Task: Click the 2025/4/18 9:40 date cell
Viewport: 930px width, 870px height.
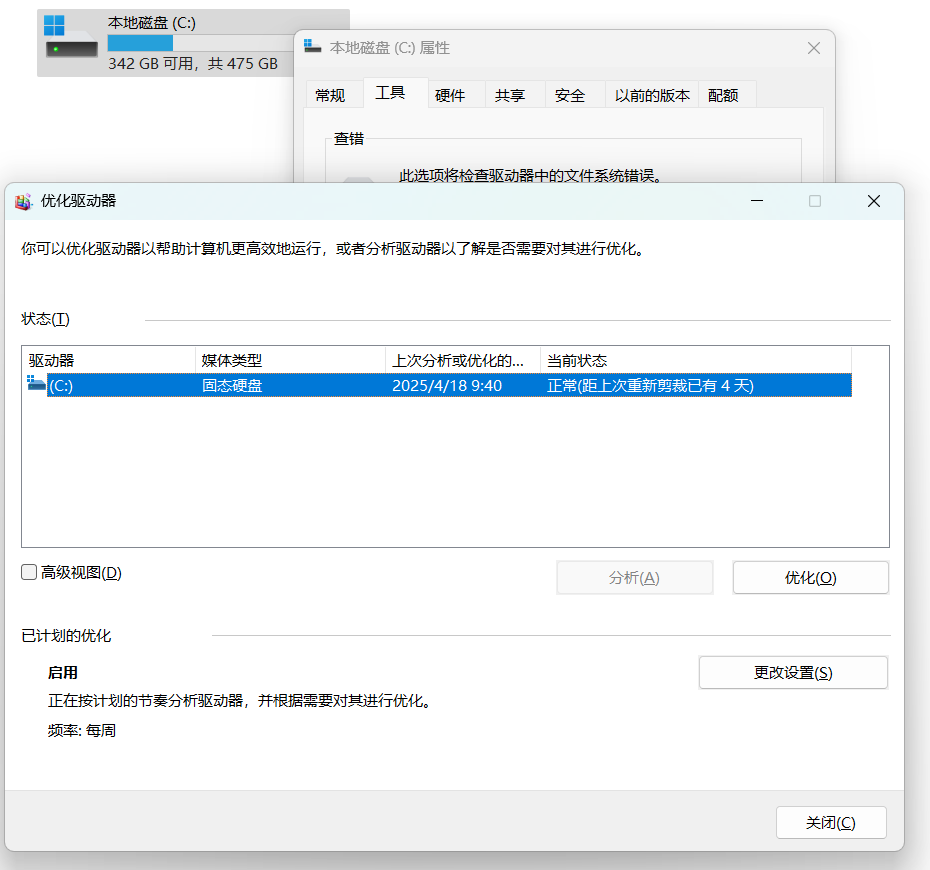Action: 447,386
